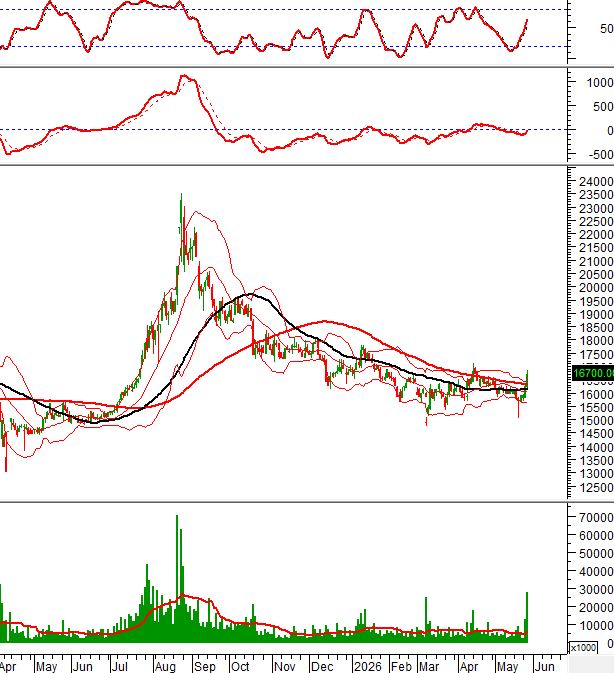Click the latest tall volume bar in May
The width and height of the screenshot is (614, 673).
pos(527,617)
